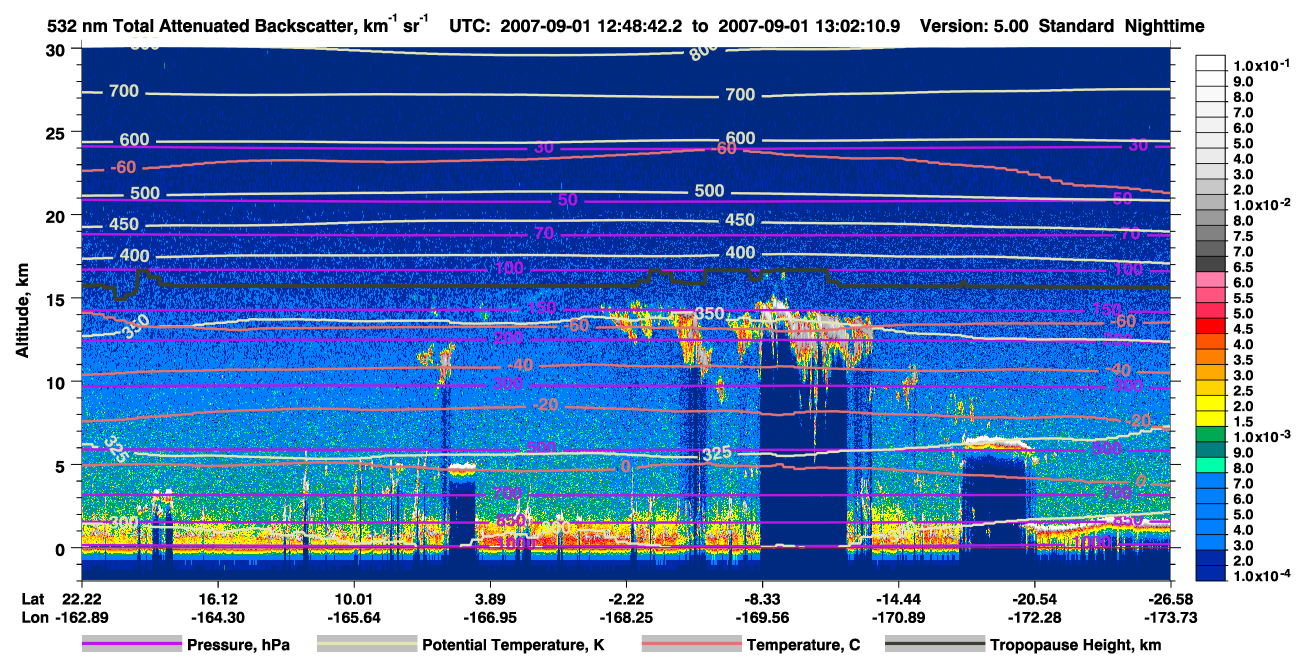The height and width of the screenshot is (667, 1300).
Task: Click latitude value 3.89
Action: [x=490, y=597]
